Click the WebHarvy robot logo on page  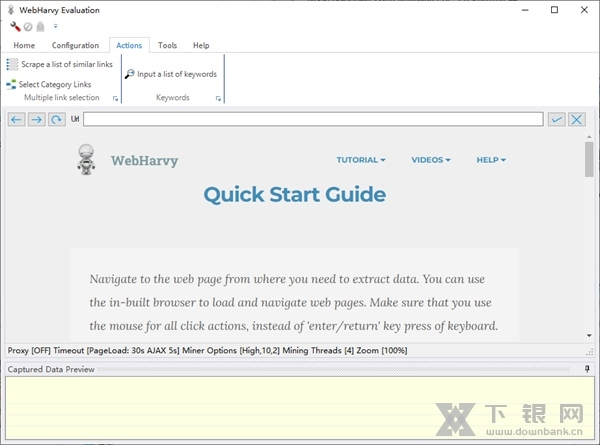pos(87,159)
